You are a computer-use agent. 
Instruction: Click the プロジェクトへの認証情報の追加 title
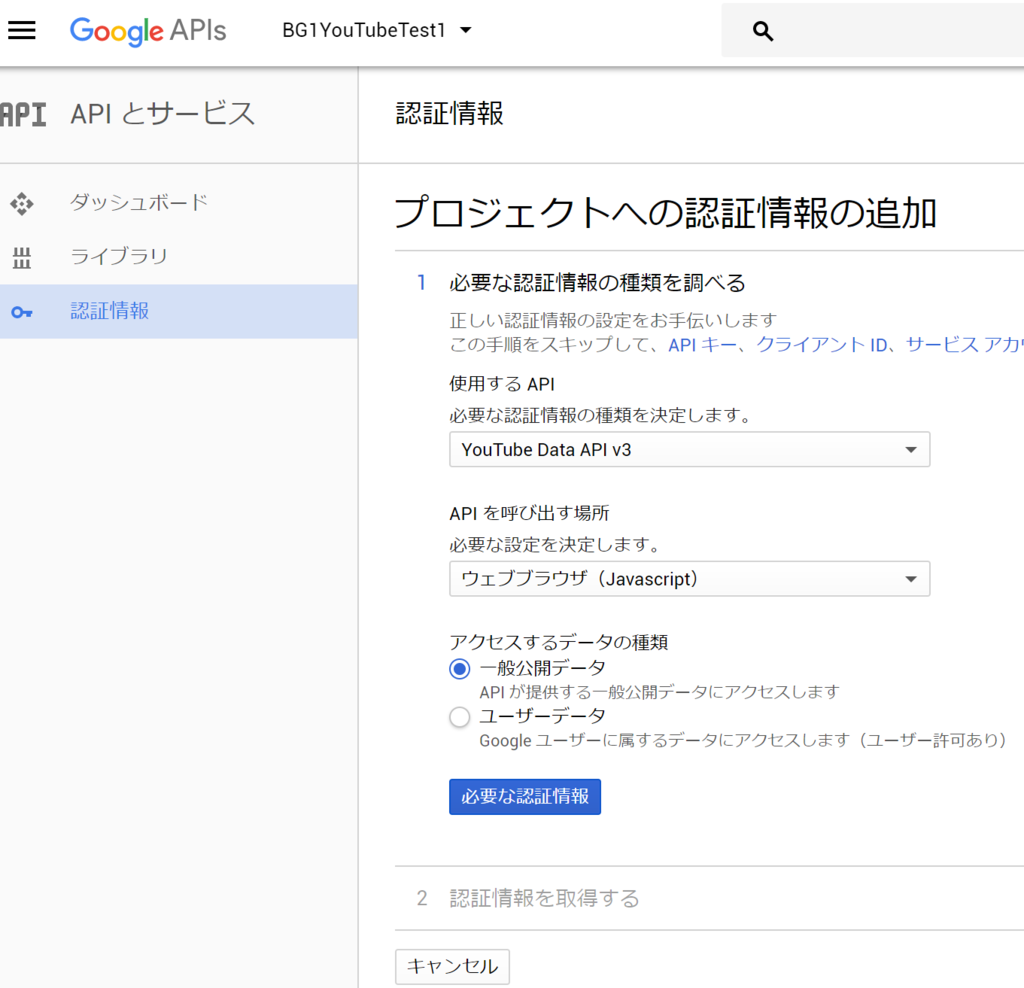[665, 213]
